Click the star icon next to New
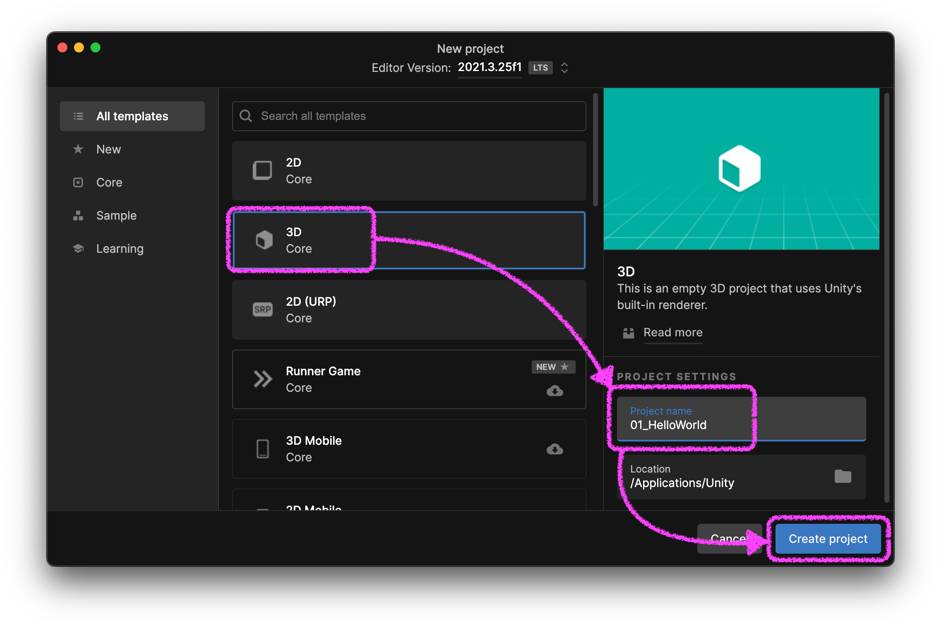Screen dimensions: 941x628 [78, 149]
